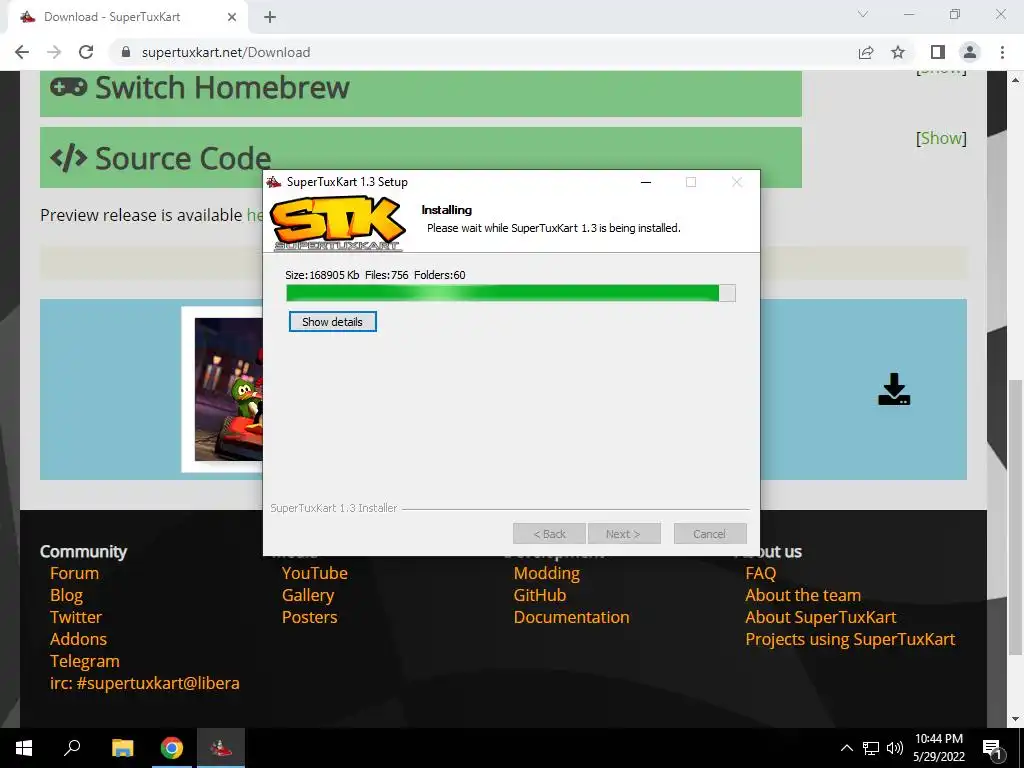Viewport: 1024px width, 768px height.
Task: Open the Gallery link
Action: tap(308, 596)
